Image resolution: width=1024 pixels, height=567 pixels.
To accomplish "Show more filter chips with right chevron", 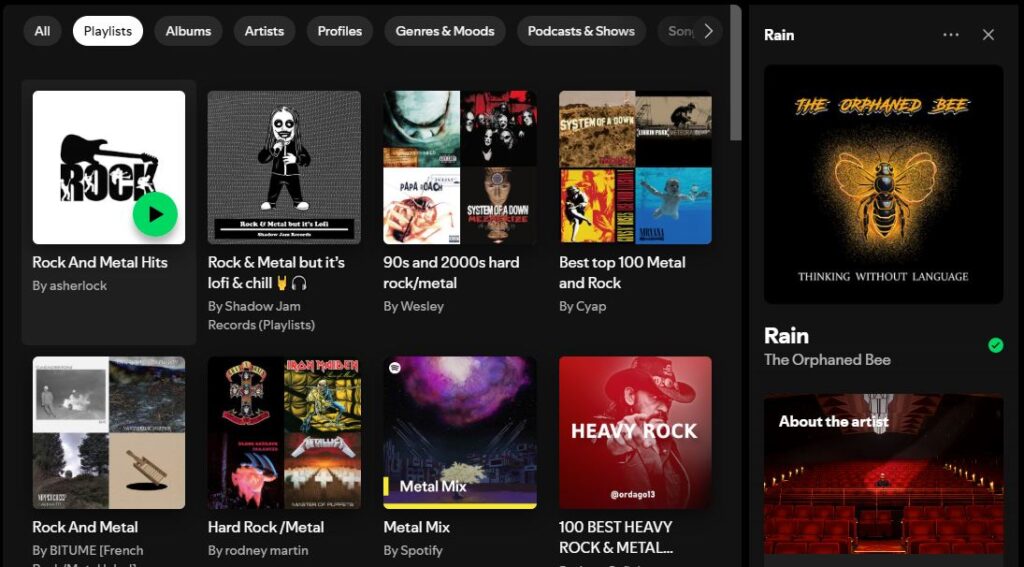I will 709,31.
